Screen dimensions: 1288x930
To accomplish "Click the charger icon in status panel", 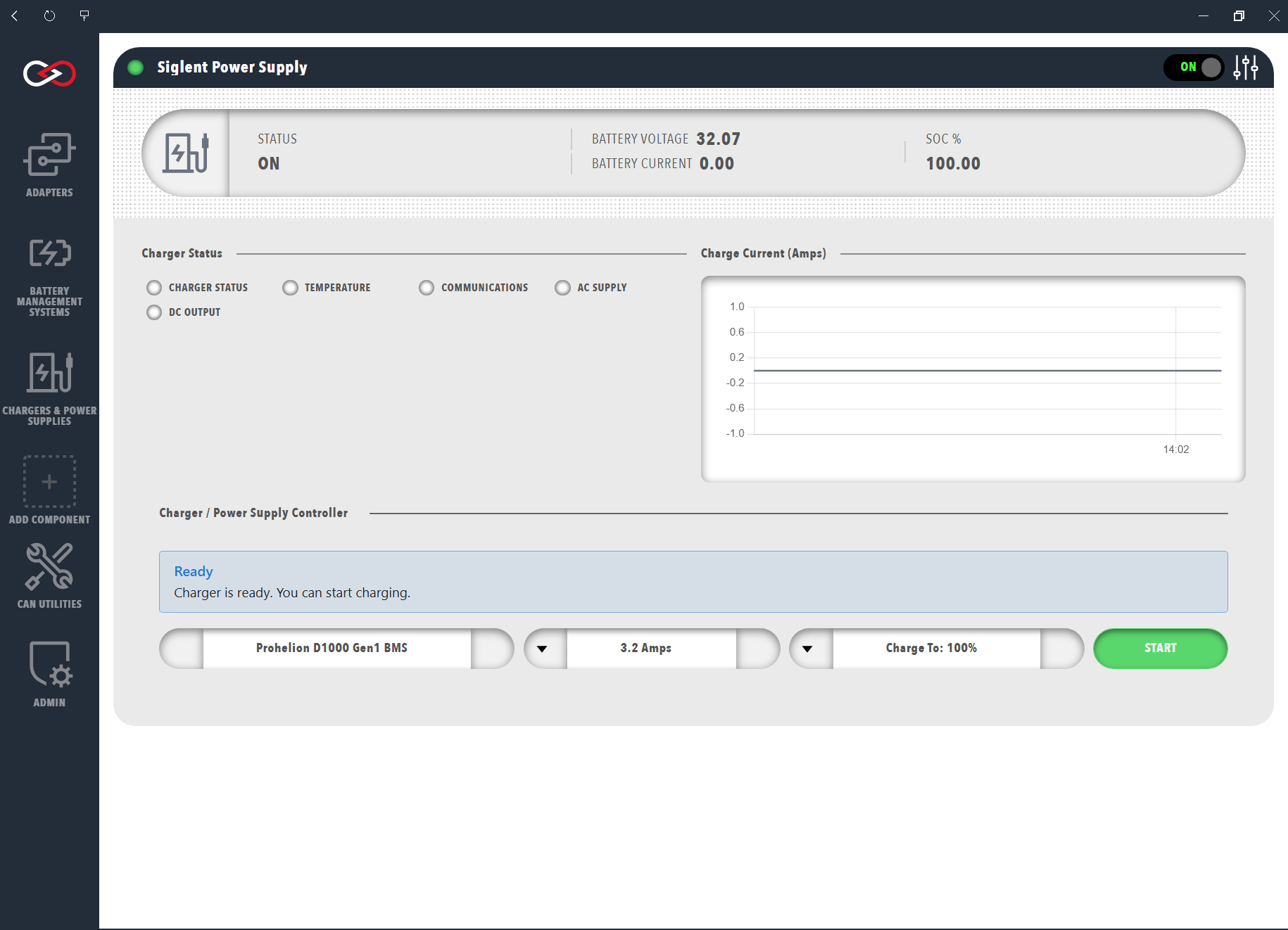I will (x=187, y=153).
